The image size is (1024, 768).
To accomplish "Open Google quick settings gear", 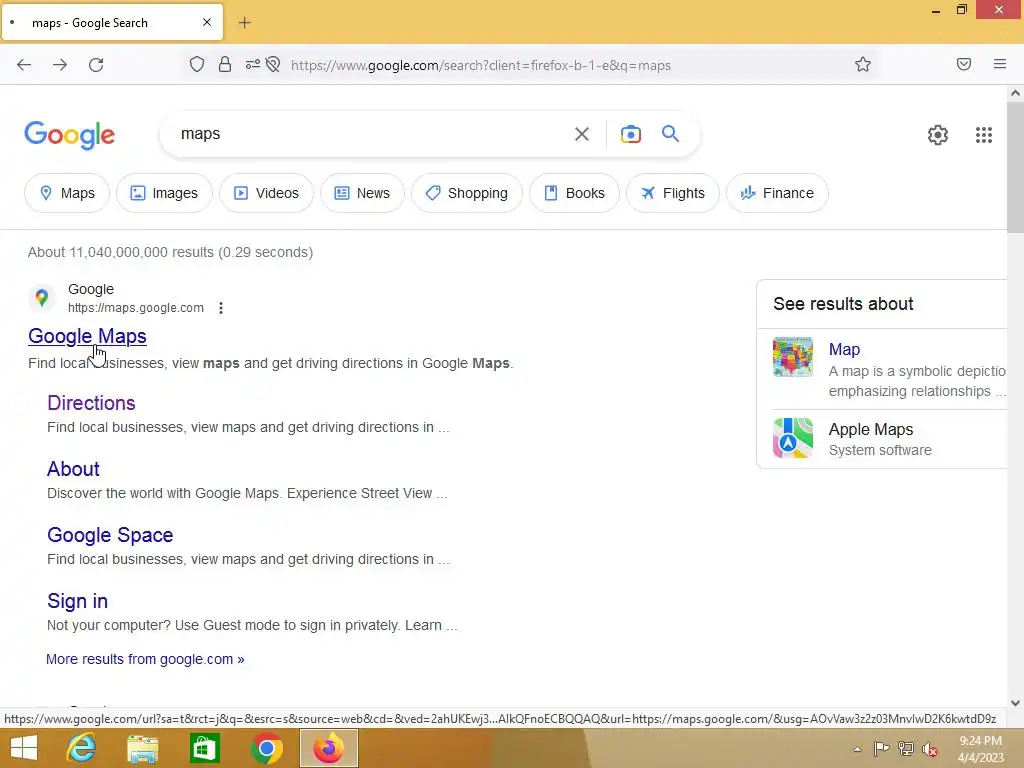I will click(938, 135).
